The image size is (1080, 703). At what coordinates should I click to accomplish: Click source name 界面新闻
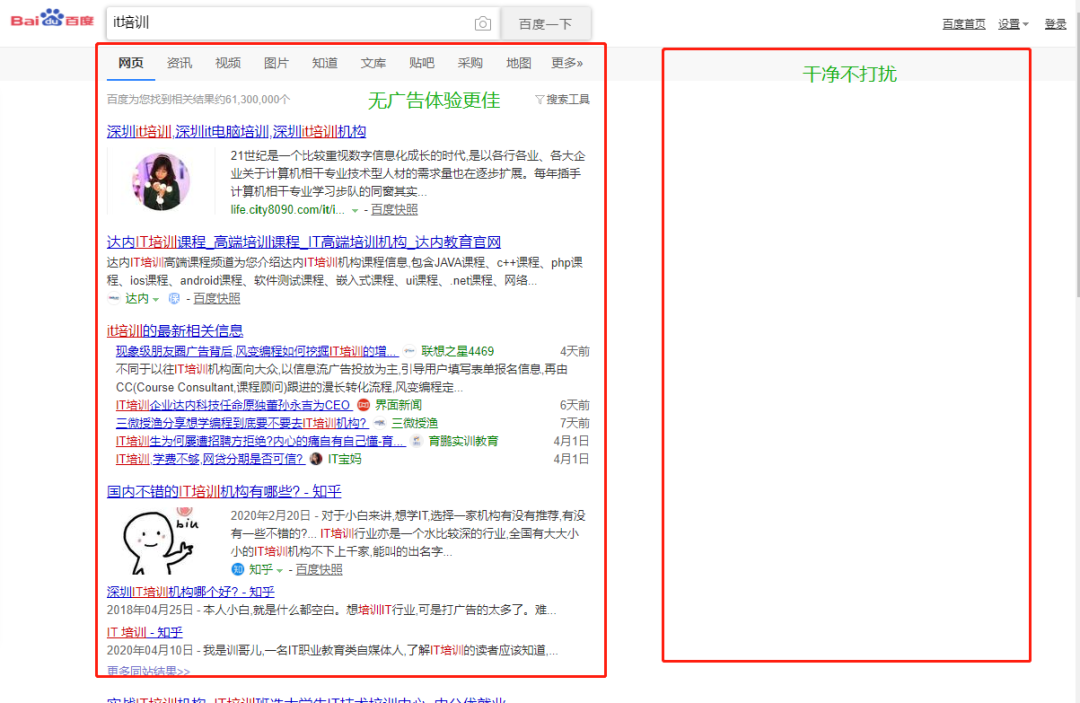[x=398, y=405]
